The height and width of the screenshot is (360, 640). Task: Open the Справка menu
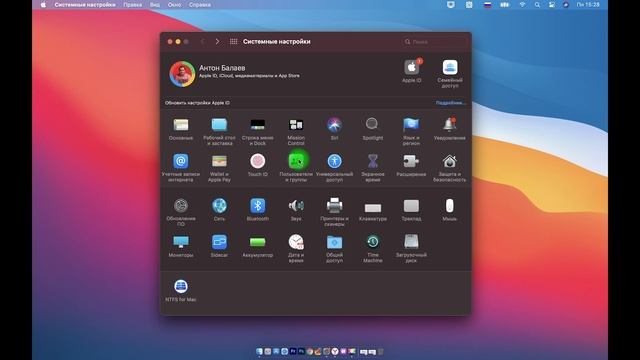click(200, 5)
